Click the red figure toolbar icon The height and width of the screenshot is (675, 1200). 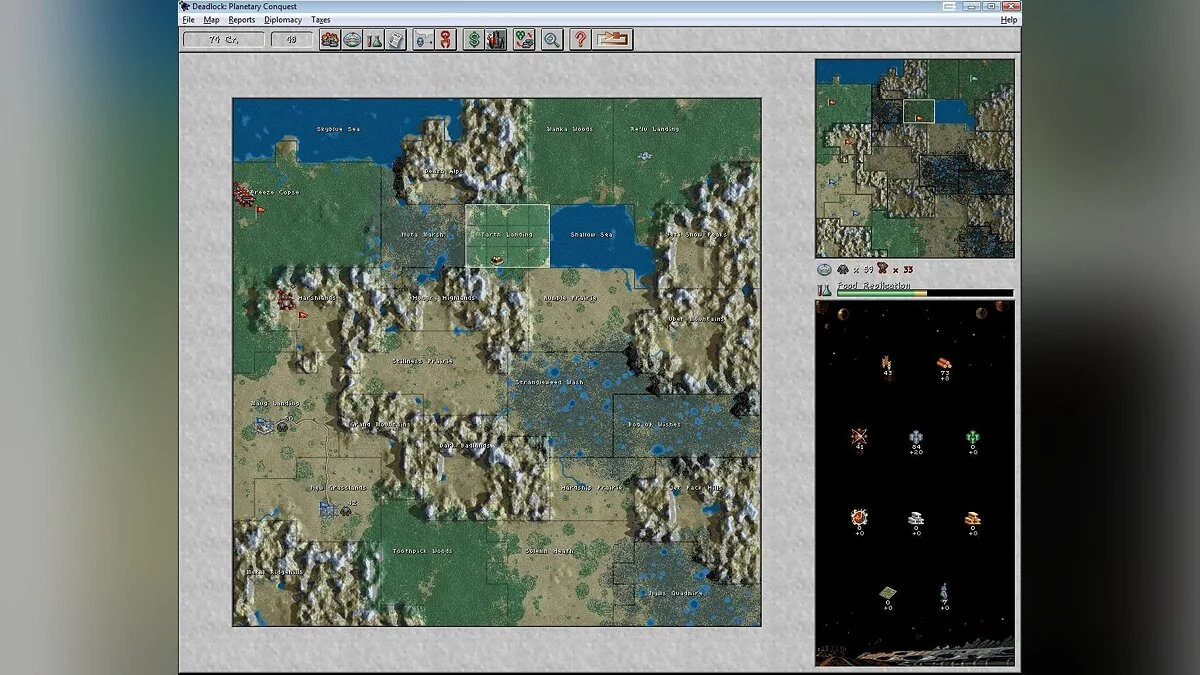446,40
